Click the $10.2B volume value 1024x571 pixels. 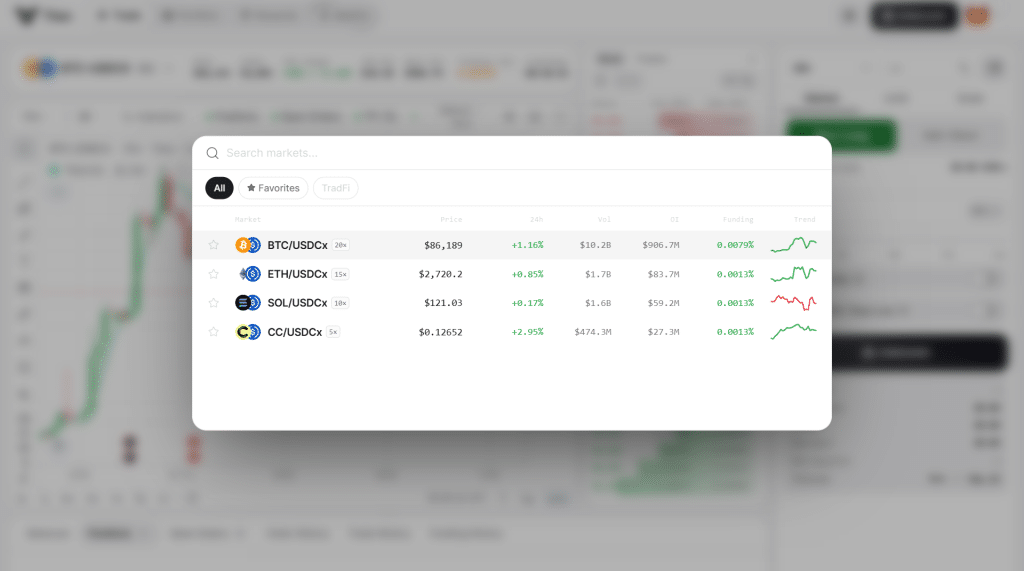(x=596, y=245)
